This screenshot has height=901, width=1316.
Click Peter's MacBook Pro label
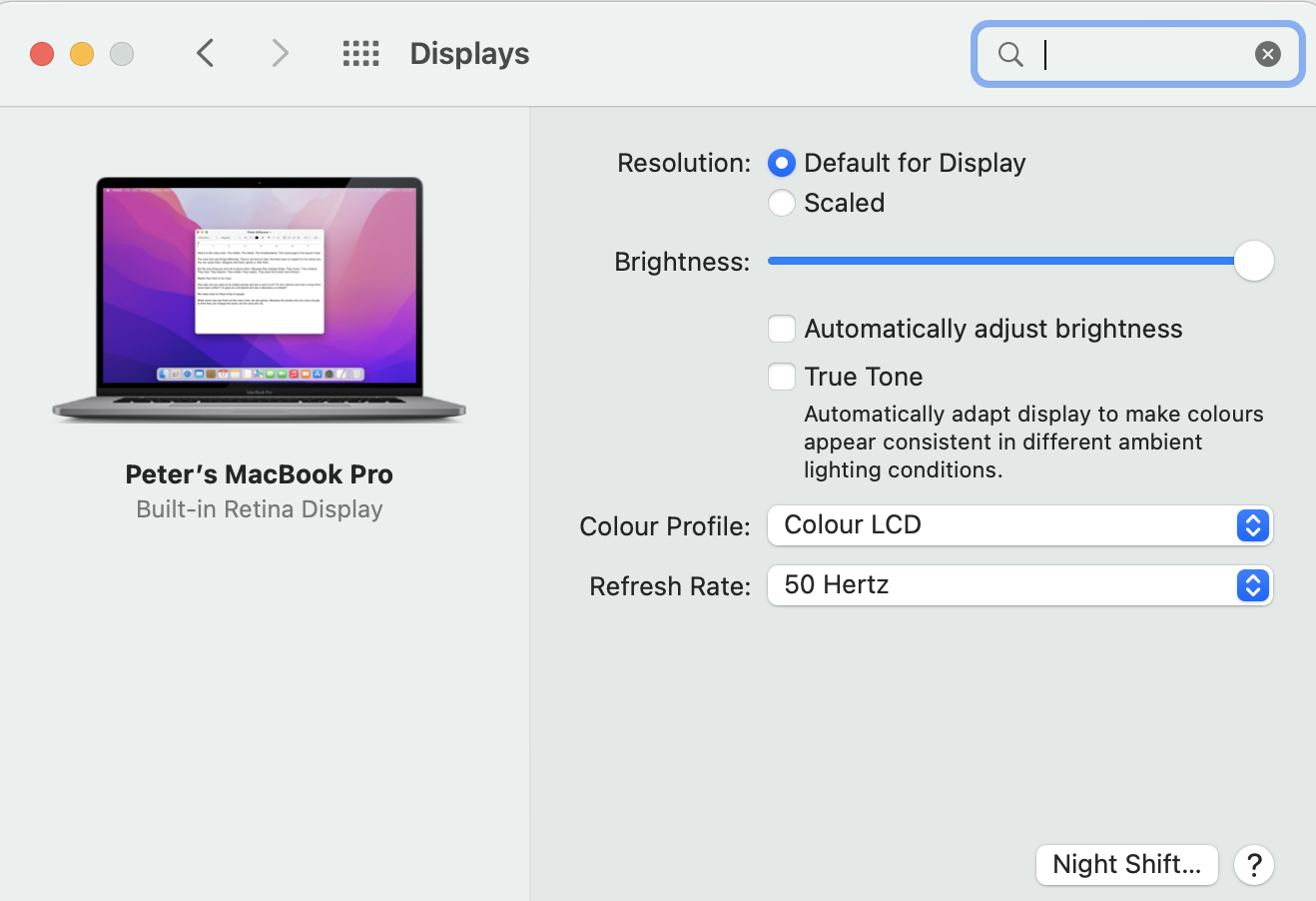tap(260, 474)
